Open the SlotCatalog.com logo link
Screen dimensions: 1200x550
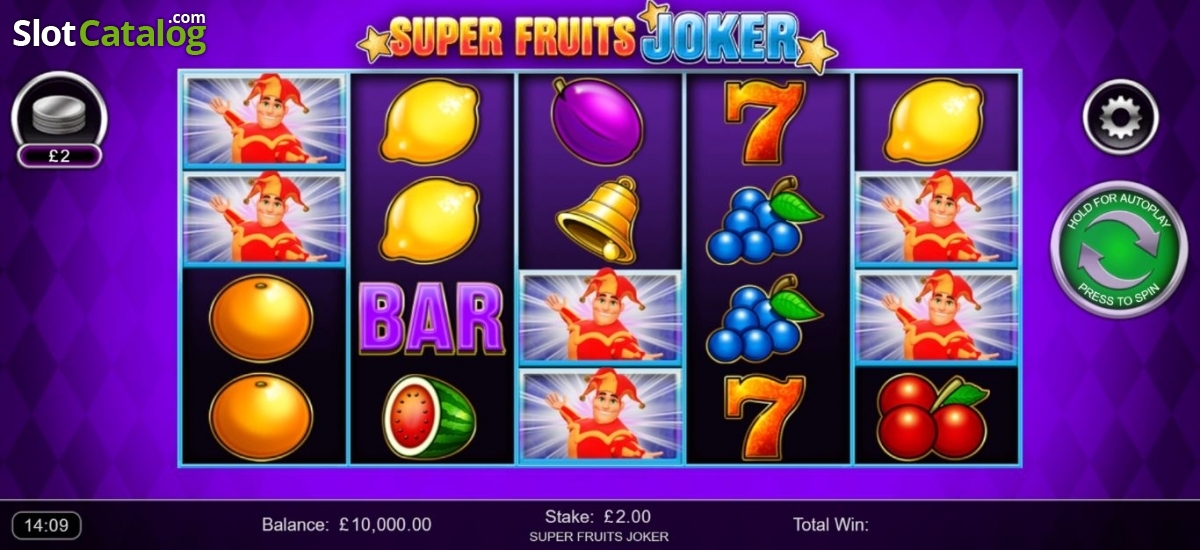(109, 32)
